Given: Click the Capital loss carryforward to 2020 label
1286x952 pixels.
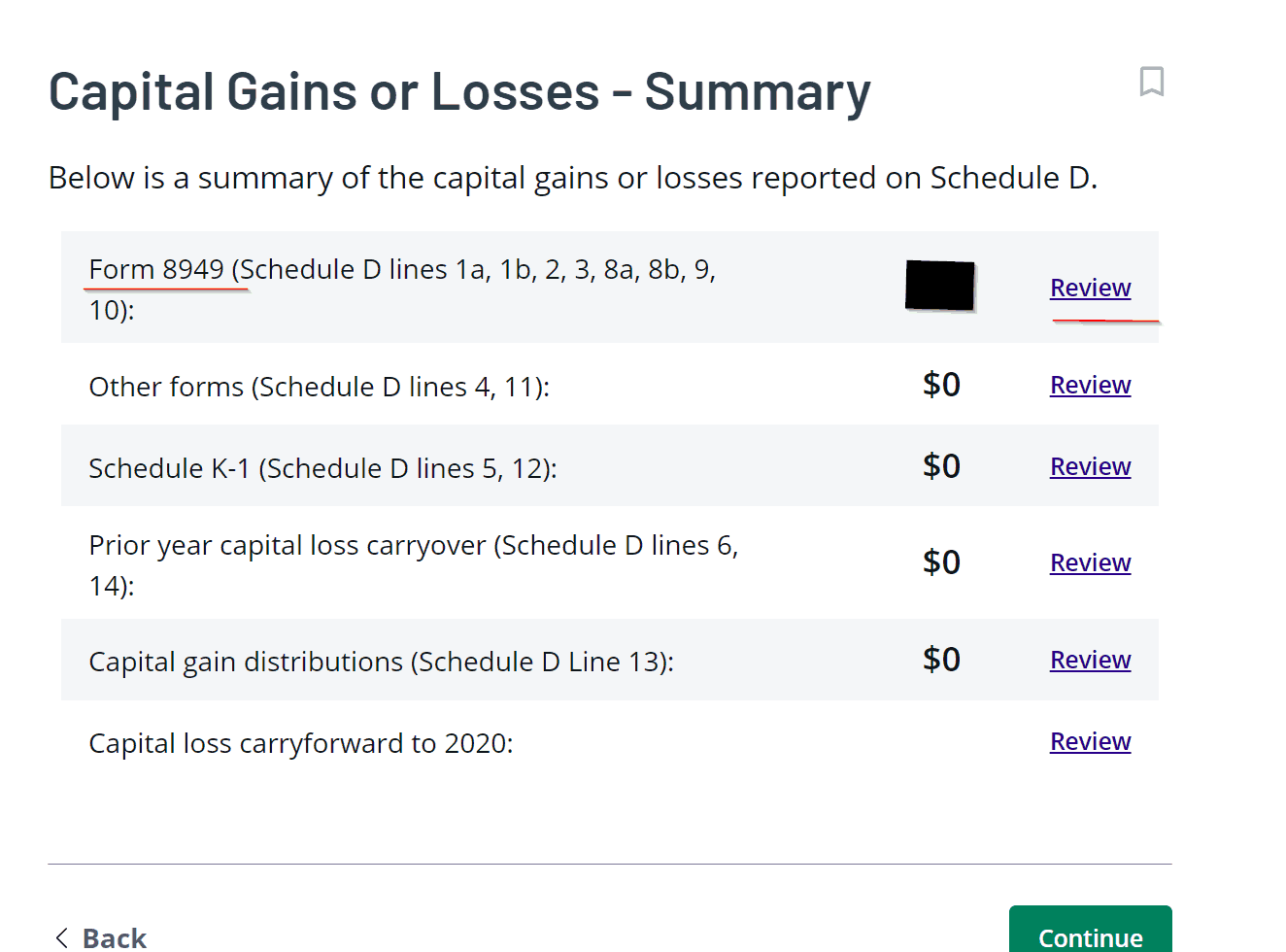Looking at the screenshot, I should [x=300, y=743].
